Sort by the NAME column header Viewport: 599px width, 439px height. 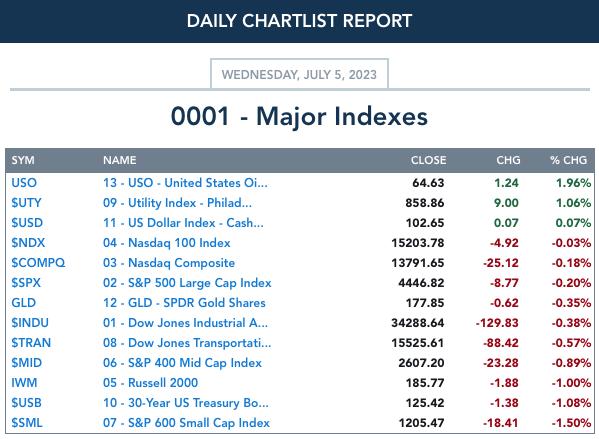pyautogui.click(x=120, y=160)
